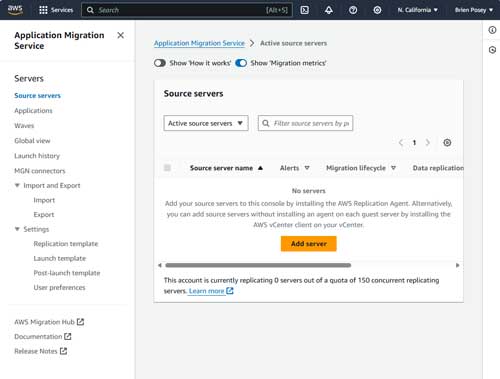Check the select-all servers checkbox
The width and height of the screenshot is (500, 379).
pyautogui.click(x=167, y=168)
